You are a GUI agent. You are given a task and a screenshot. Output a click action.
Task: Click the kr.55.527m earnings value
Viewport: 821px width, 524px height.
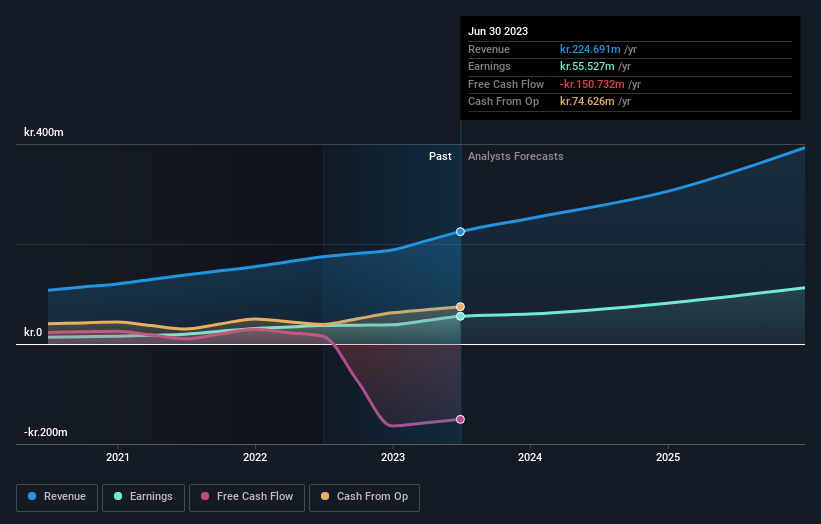587,66
